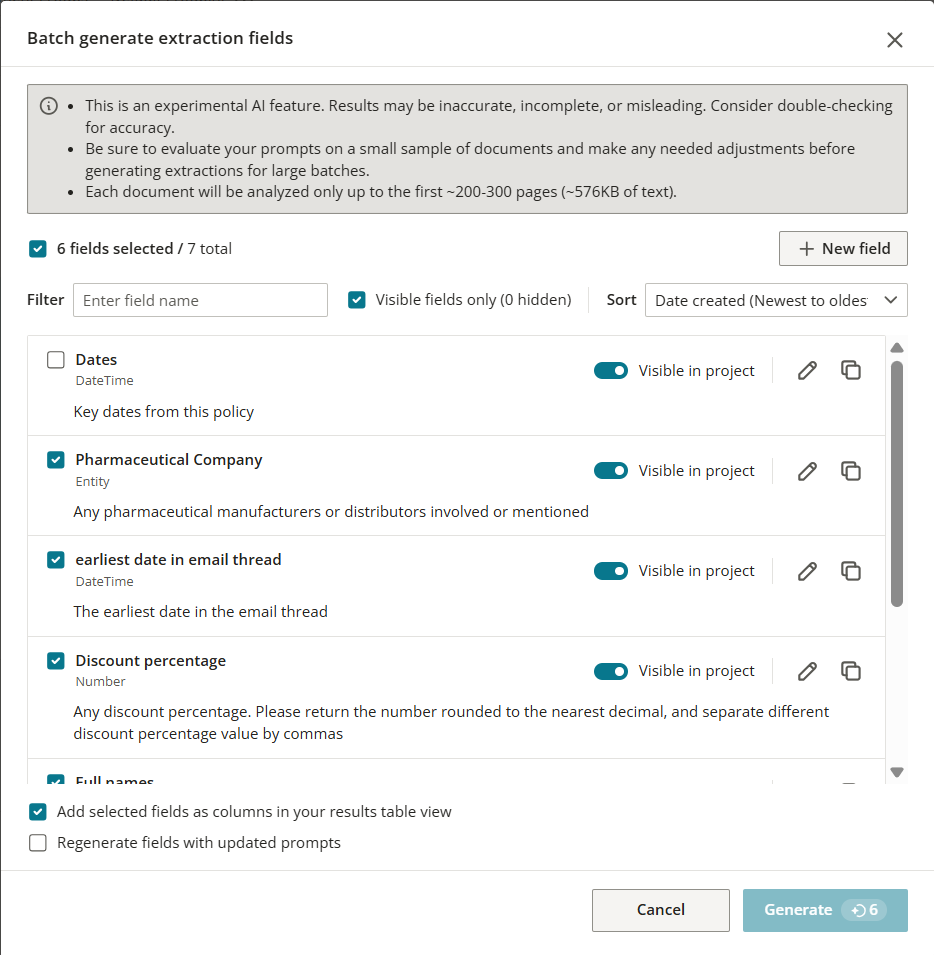Edit the Pharmaceutical Company field
This screenshot has height=955, width=934.
pyautogui.click(x=807, y=470)
